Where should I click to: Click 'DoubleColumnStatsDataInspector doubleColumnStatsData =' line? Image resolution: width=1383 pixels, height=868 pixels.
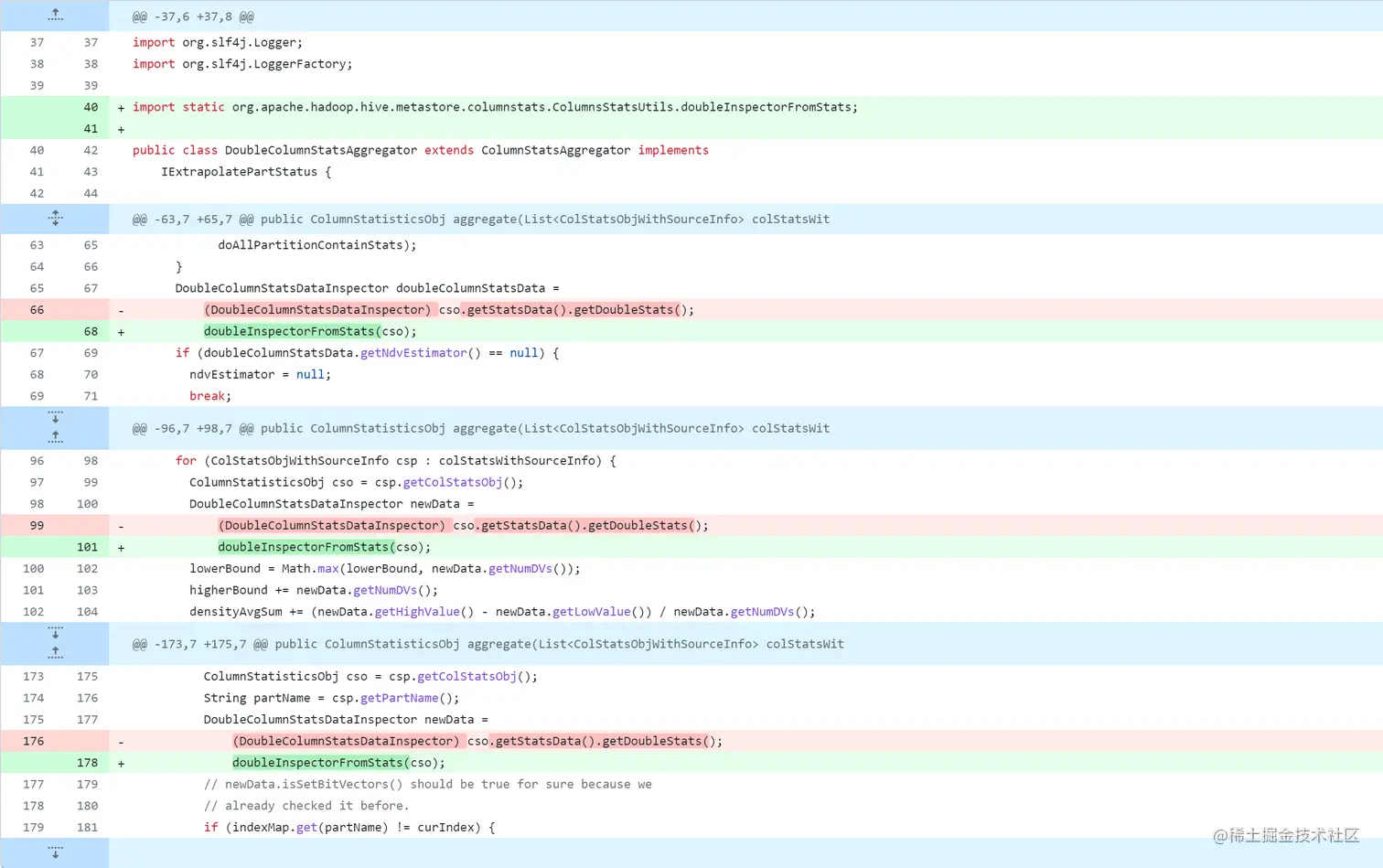coord(367,288)
